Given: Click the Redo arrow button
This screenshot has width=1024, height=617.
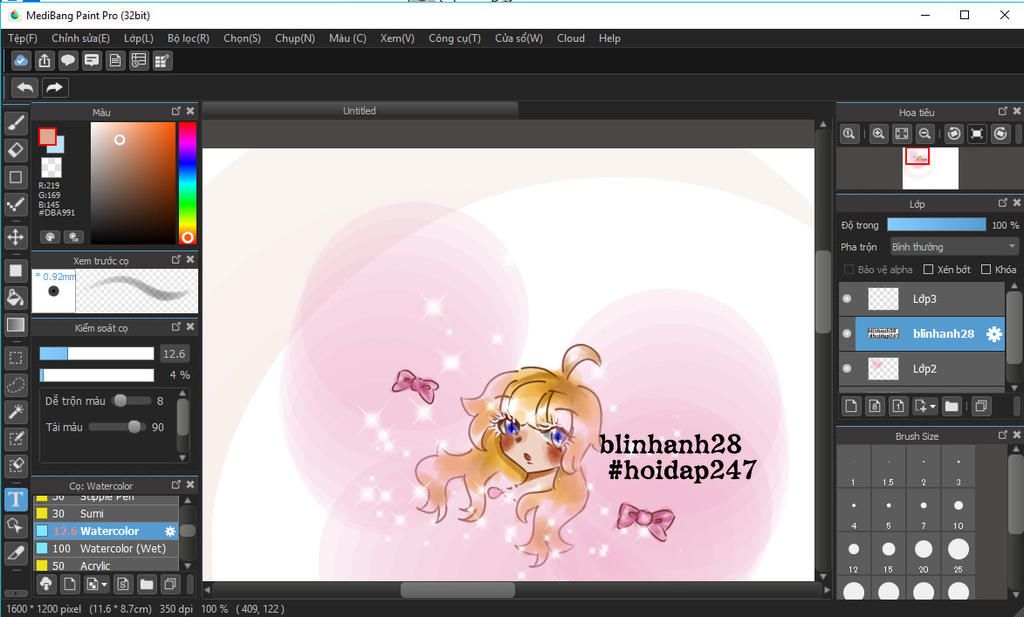Looking at the screenshot, I should 55,87.
